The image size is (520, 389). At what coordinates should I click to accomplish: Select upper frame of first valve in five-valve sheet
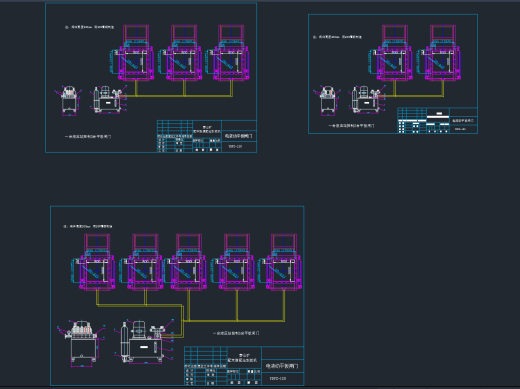pos(97,242)
